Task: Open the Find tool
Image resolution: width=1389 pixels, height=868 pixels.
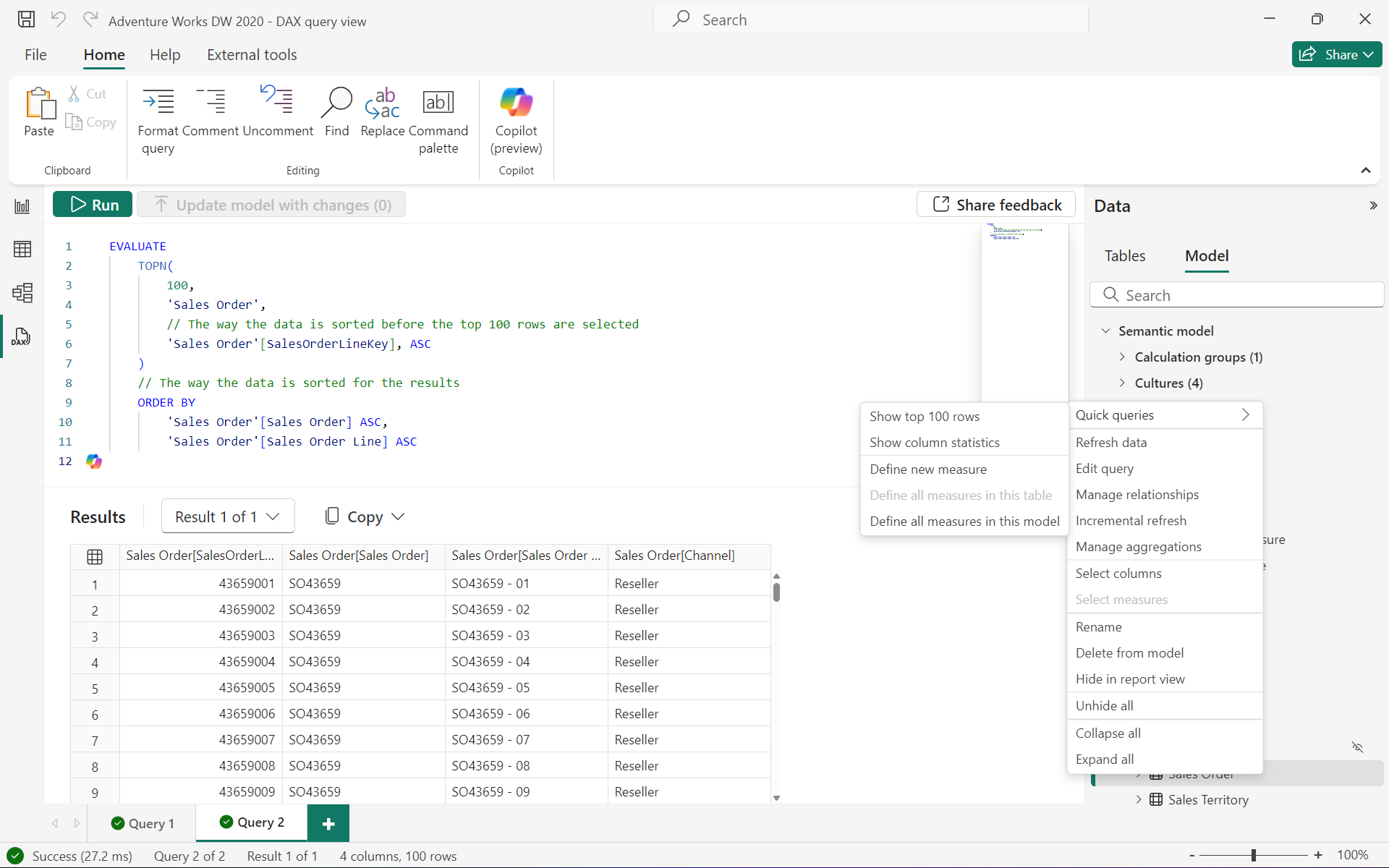Action: pos(336,103)
